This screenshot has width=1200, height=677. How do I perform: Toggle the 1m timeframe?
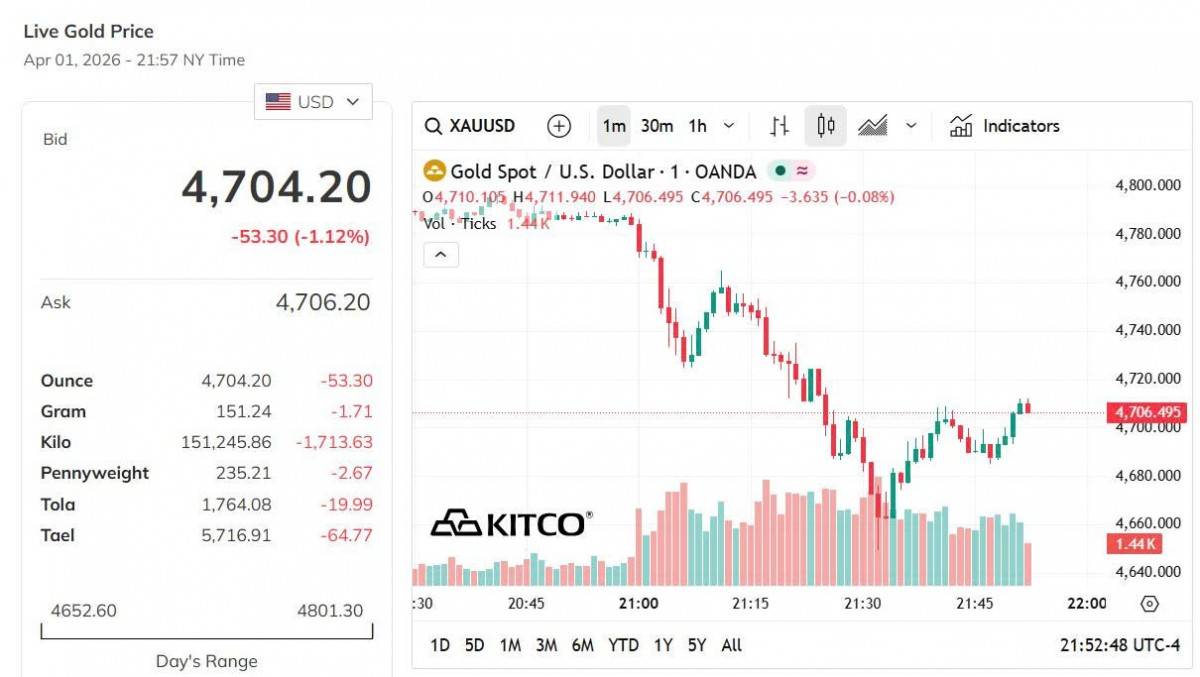(614, 126)
